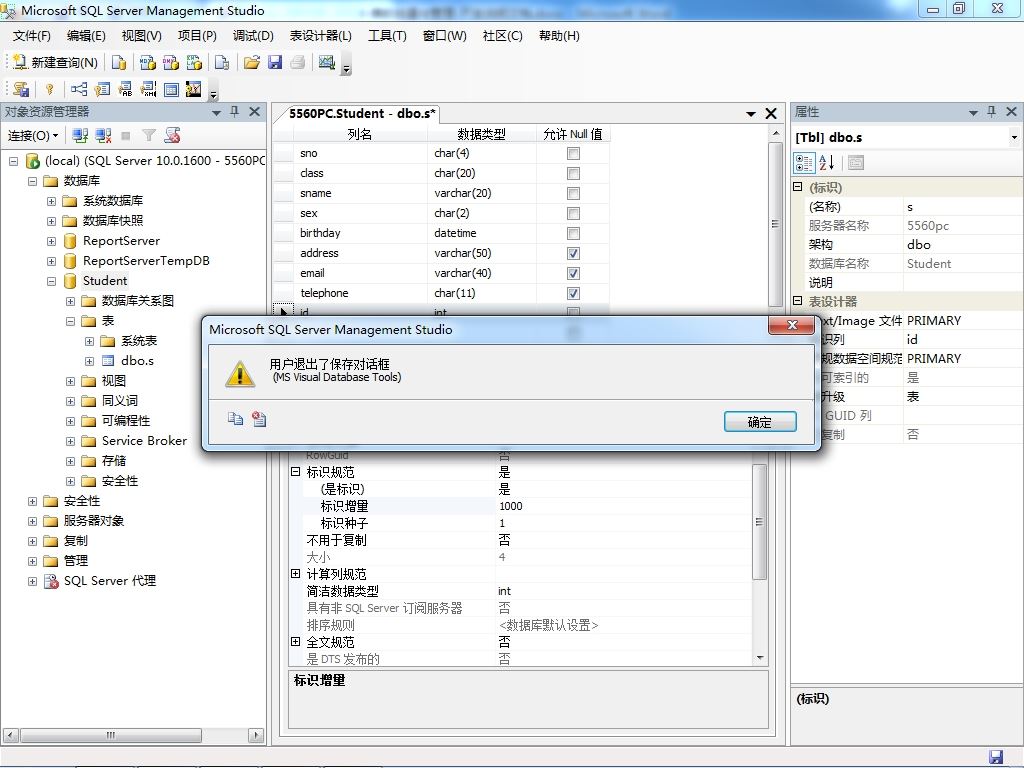Click the Generate Change Script icon
This screenshot has height=768, width=1024.
point(21,89)
